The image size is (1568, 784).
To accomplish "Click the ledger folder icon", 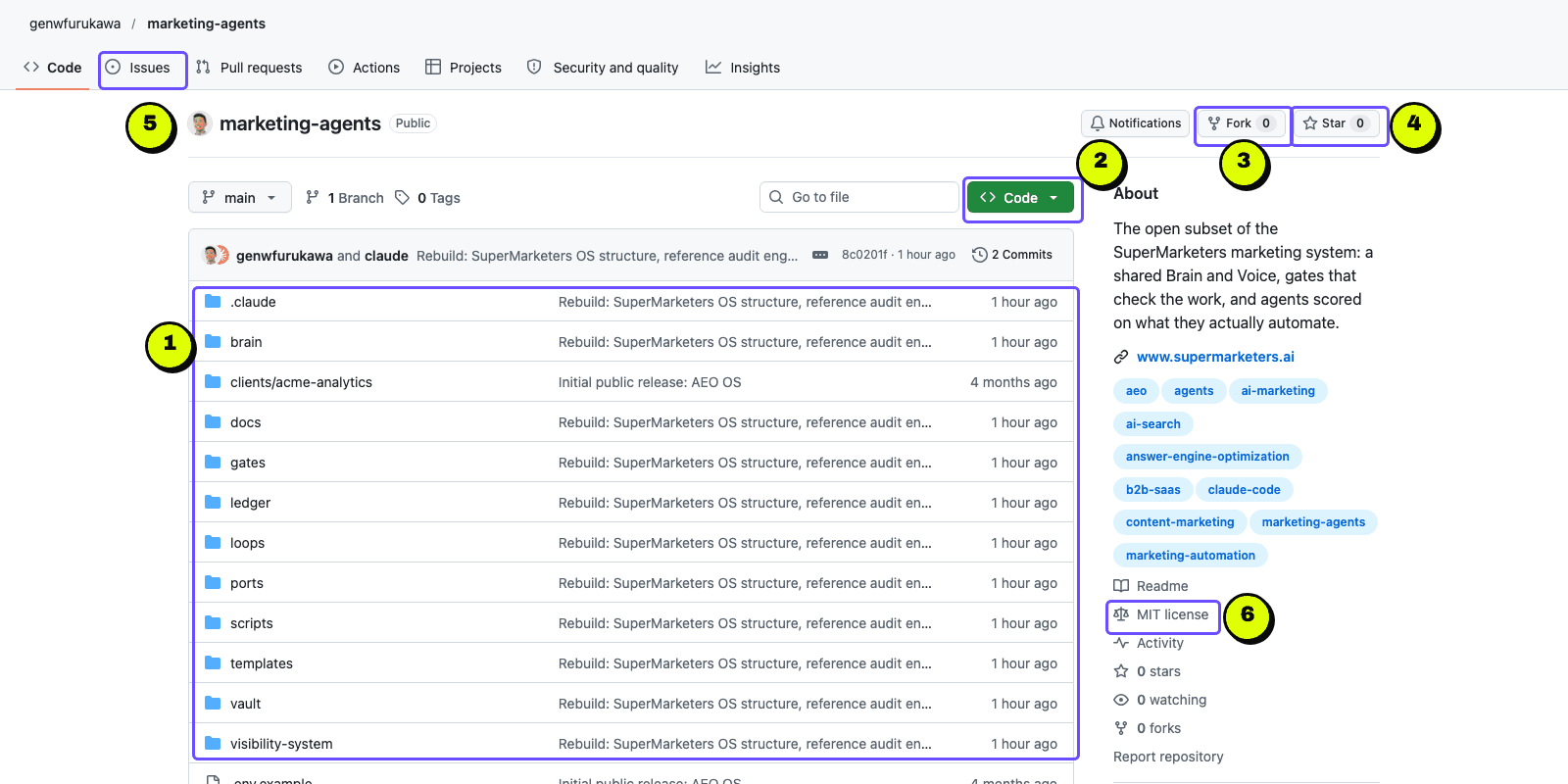I will click(213, 502).
